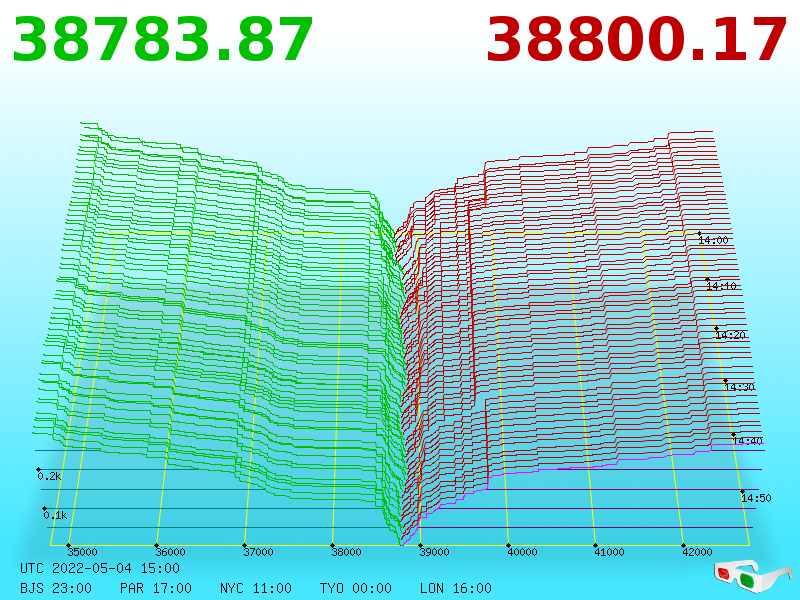Screen dimensions: 800x600
Task: Click the 37000 price axis label
Action: (258, 552)
